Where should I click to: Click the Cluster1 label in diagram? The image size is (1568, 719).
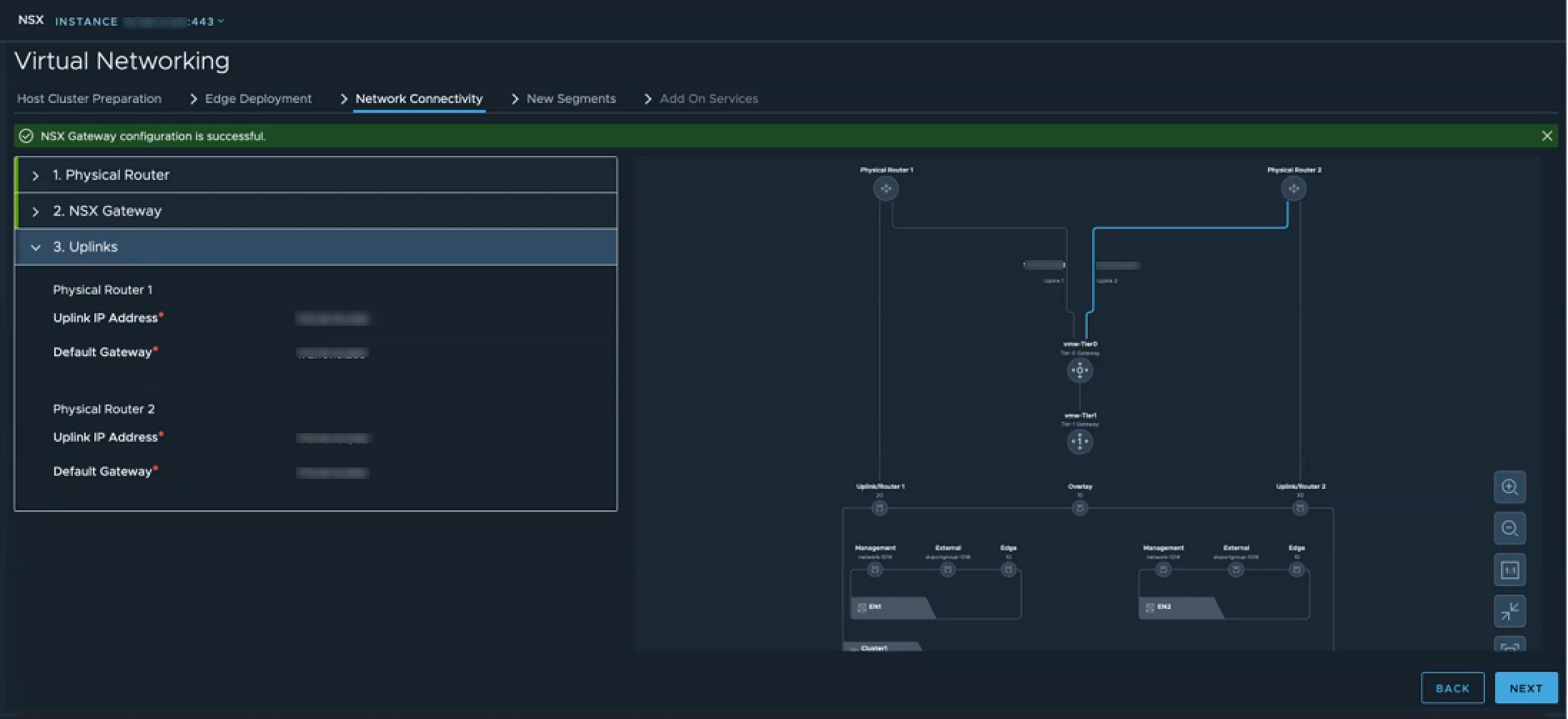(x=874, y=648)
